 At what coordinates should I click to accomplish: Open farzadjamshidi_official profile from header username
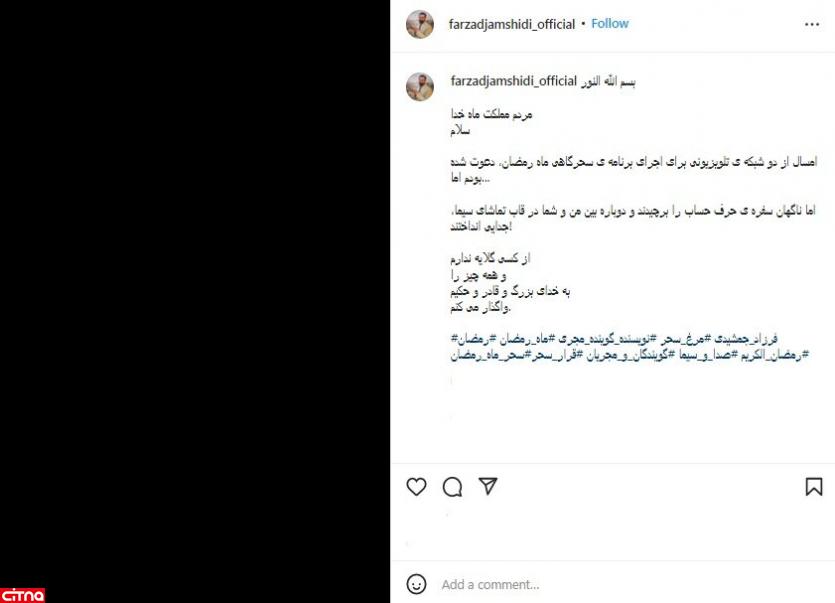pos(512,24)
